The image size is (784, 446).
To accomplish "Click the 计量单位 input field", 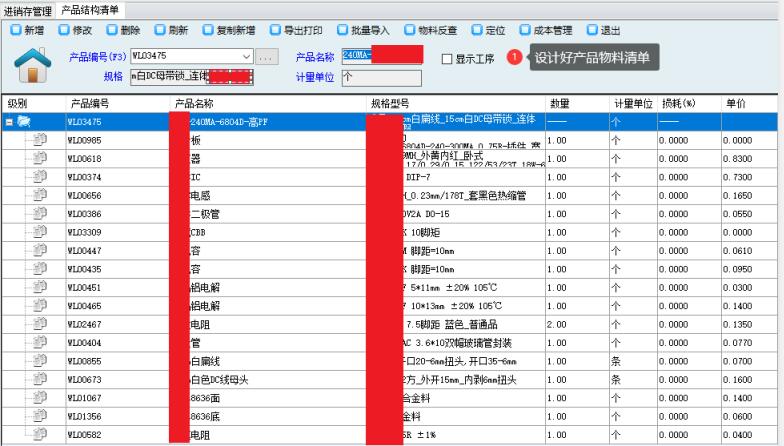I will [x=381, y=77].
